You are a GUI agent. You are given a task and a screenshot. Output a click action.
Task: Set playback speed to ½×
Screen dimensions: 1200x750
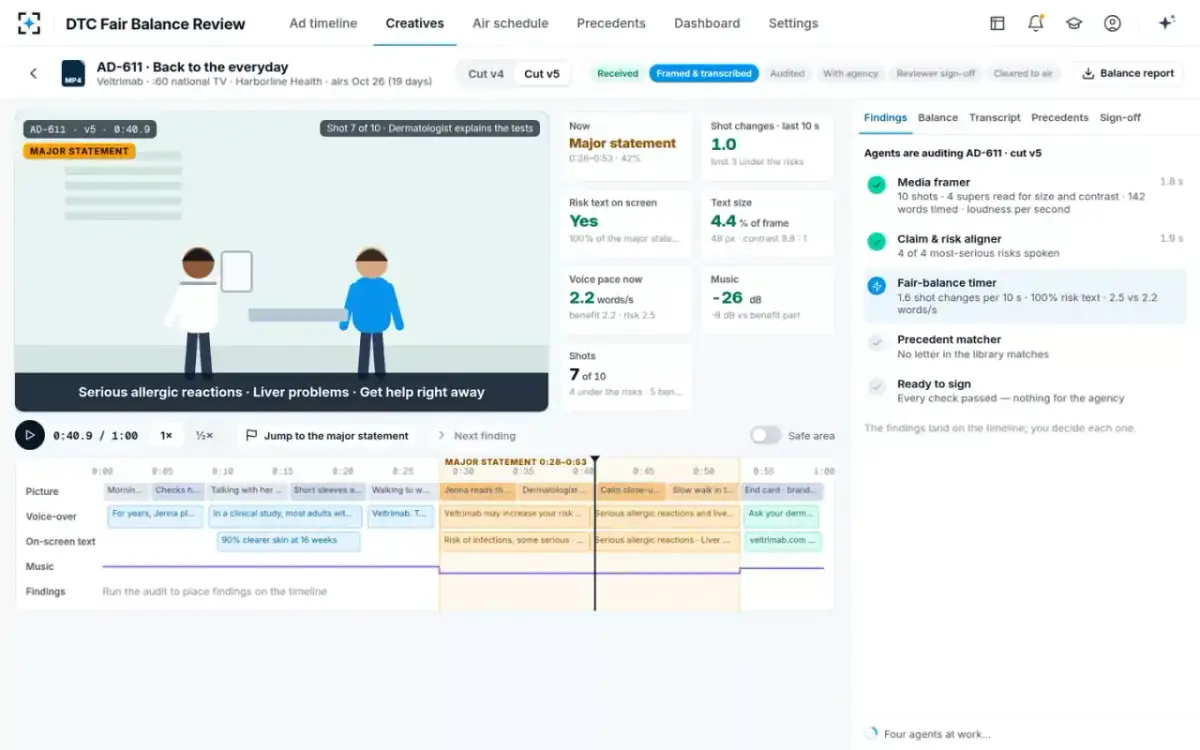tap(204, 436)
